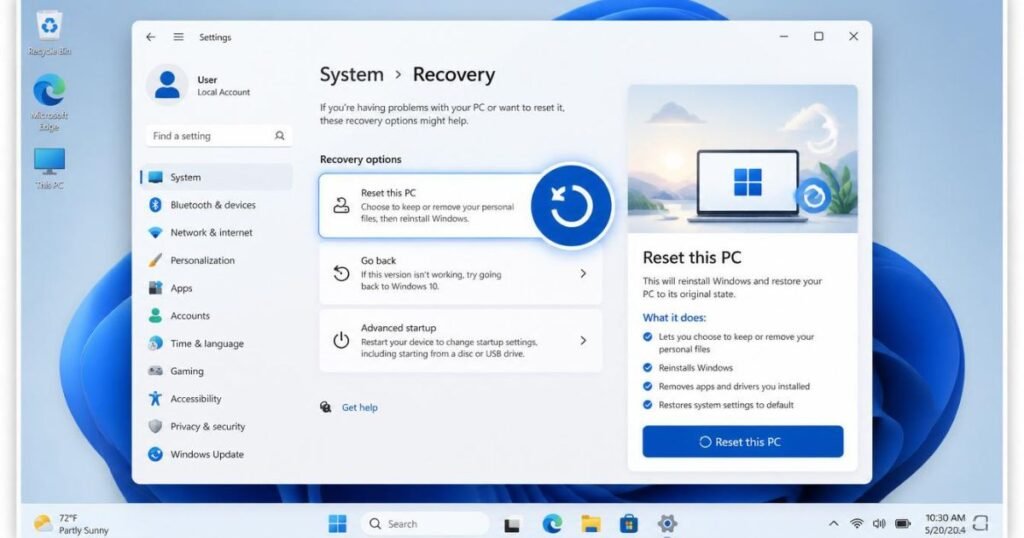The image size is (1024, 538).
Task: Click the Get help headset icon
Action: (x=326, y=407)
